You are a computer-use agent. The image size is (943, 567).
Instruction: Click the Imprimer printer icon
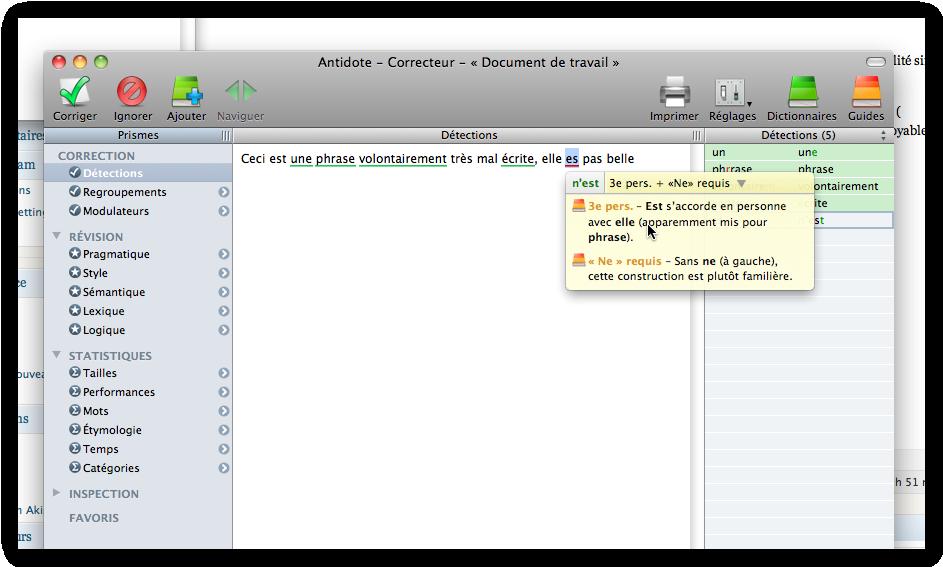tap(674, 92)
